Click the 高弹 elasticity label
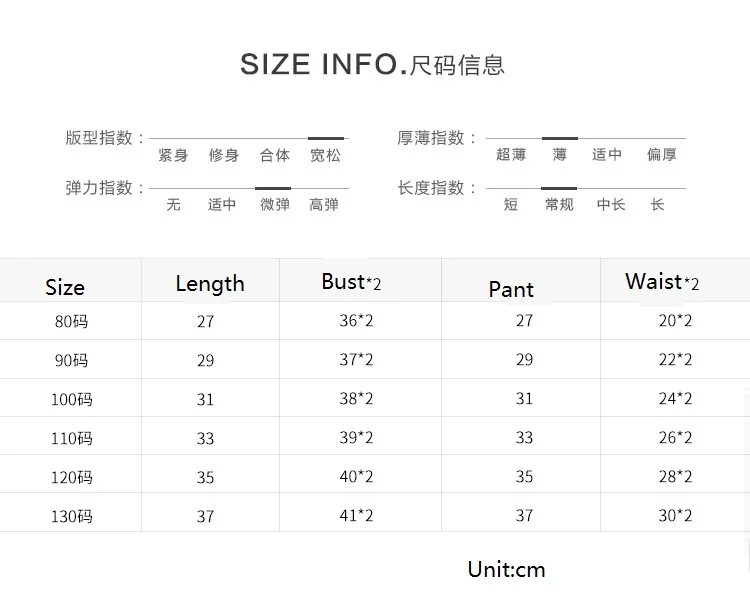750x604 pixels. pos(324,205)
